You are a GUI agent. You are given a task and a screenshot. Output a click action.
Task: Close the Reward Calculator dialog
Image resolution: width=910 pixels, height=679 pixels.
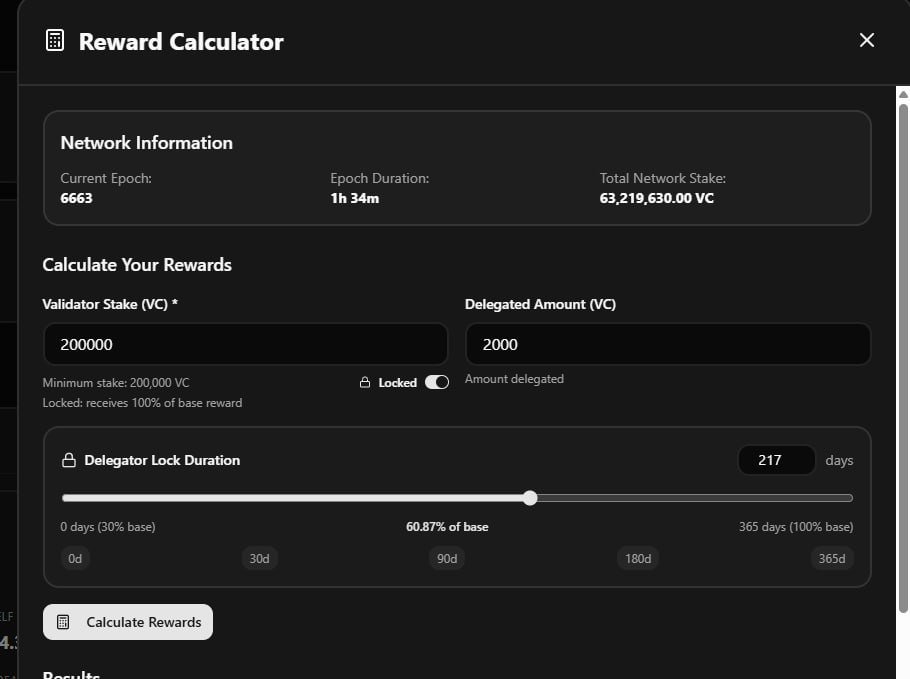point(866,40)
